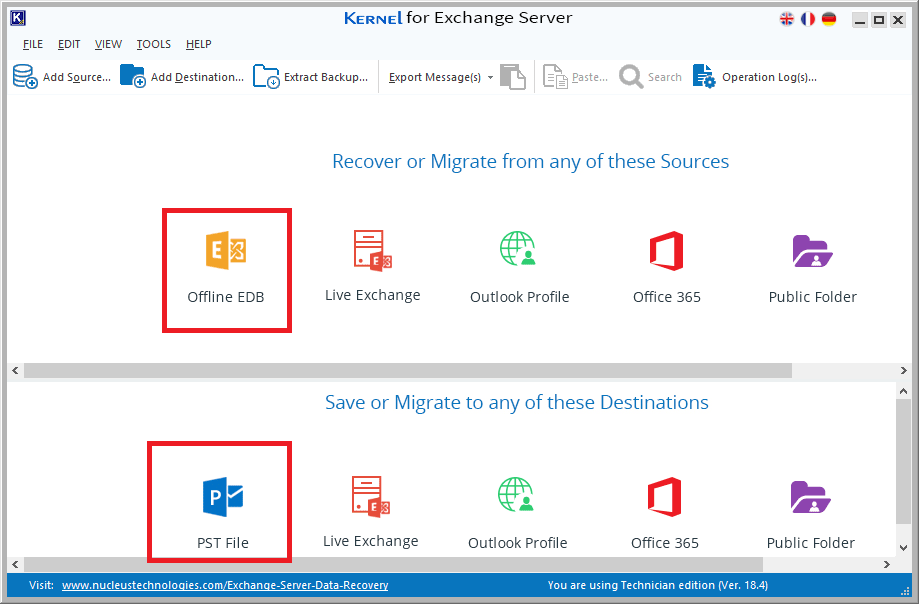Click 'Recover or Migrate from any of these Sources' heading
919x604 pixels.
point(530,161)
